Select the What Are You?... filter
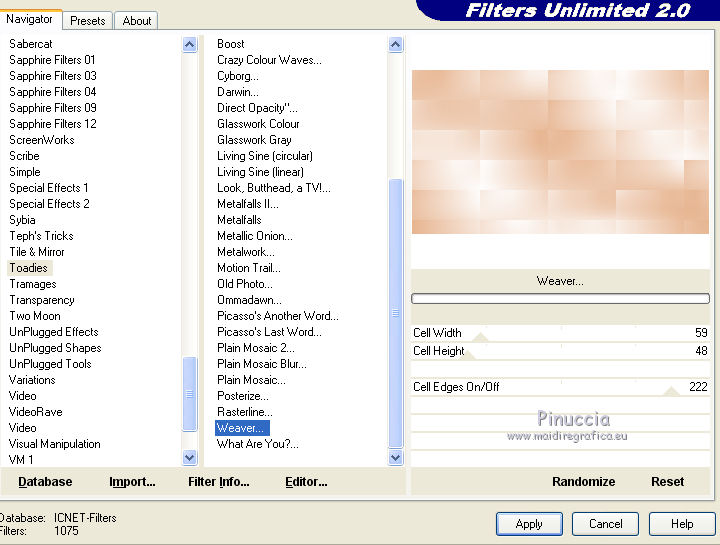Viewport: 720px width, 545px height. point(258,444)
